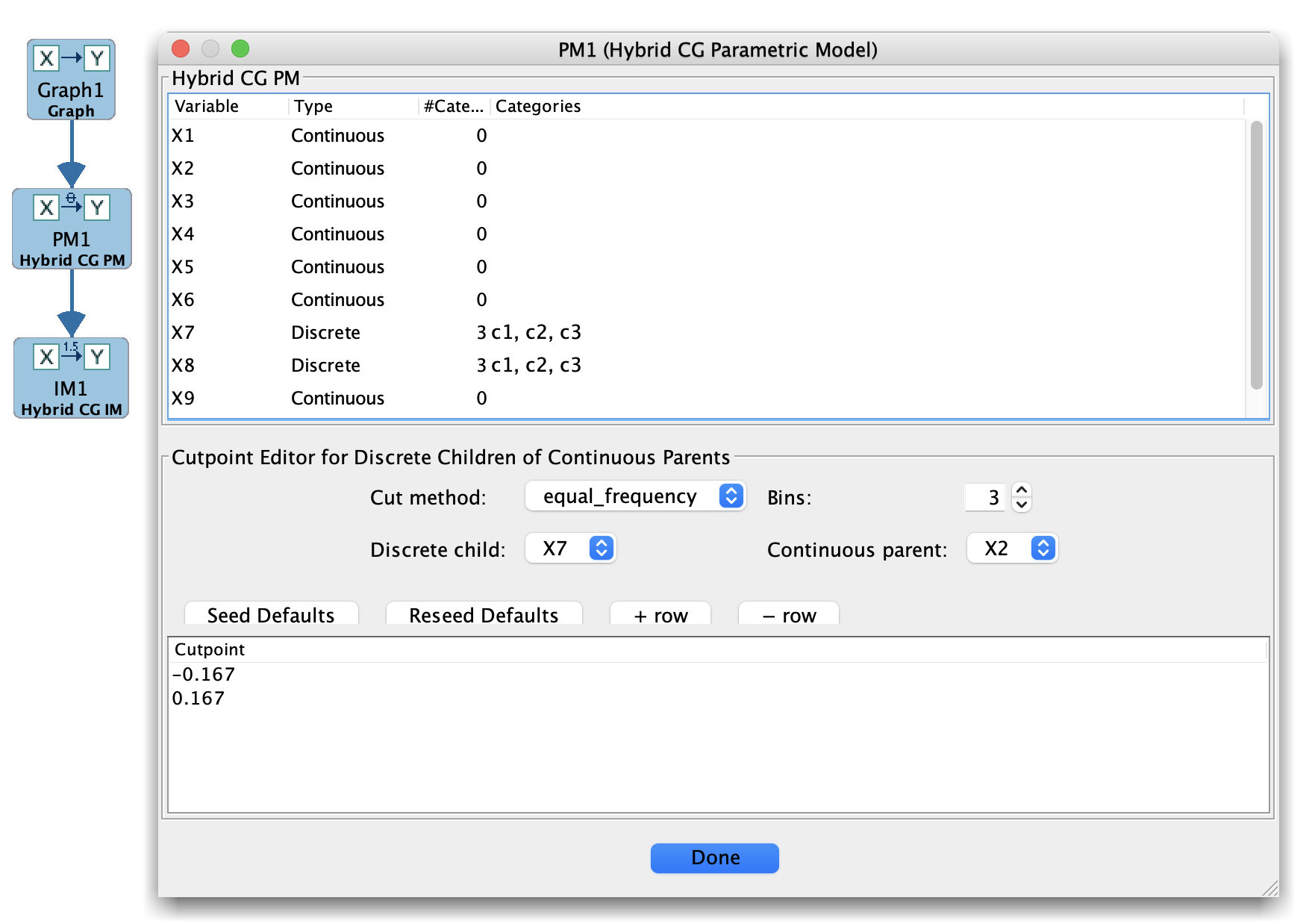Click the Seed Defaults button

(271, 614)
